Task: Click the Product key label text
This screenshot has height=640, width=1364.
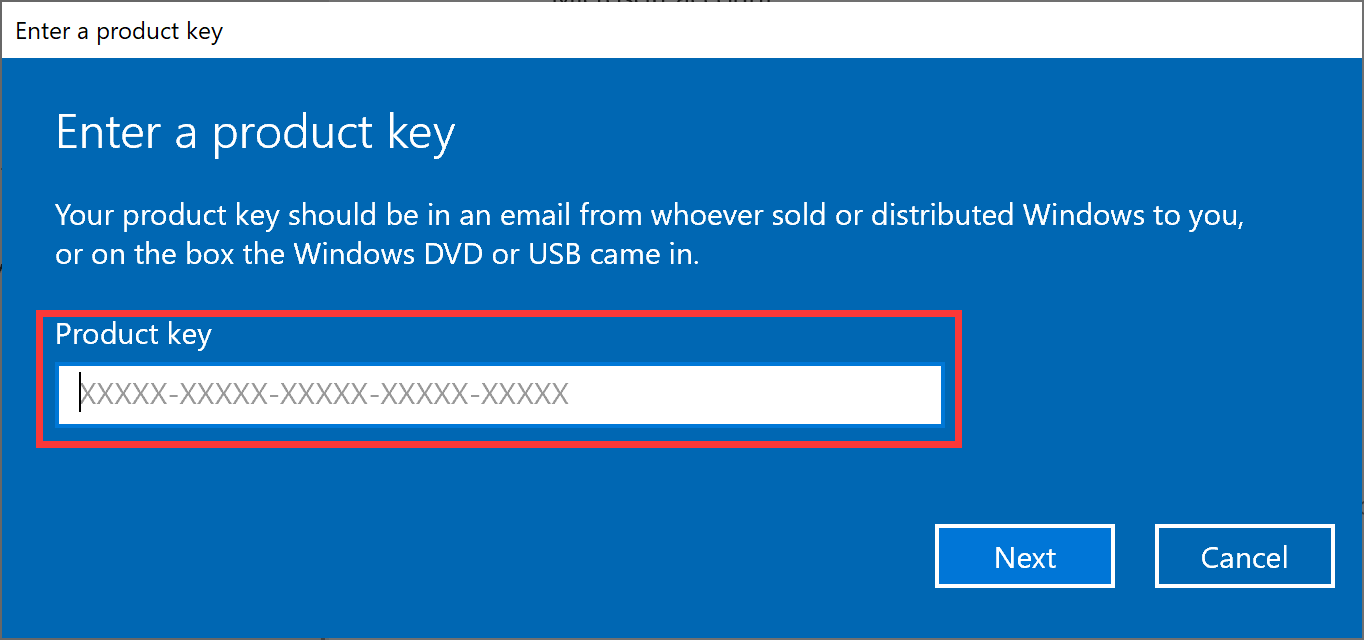Action: click(x=133, y=335)
